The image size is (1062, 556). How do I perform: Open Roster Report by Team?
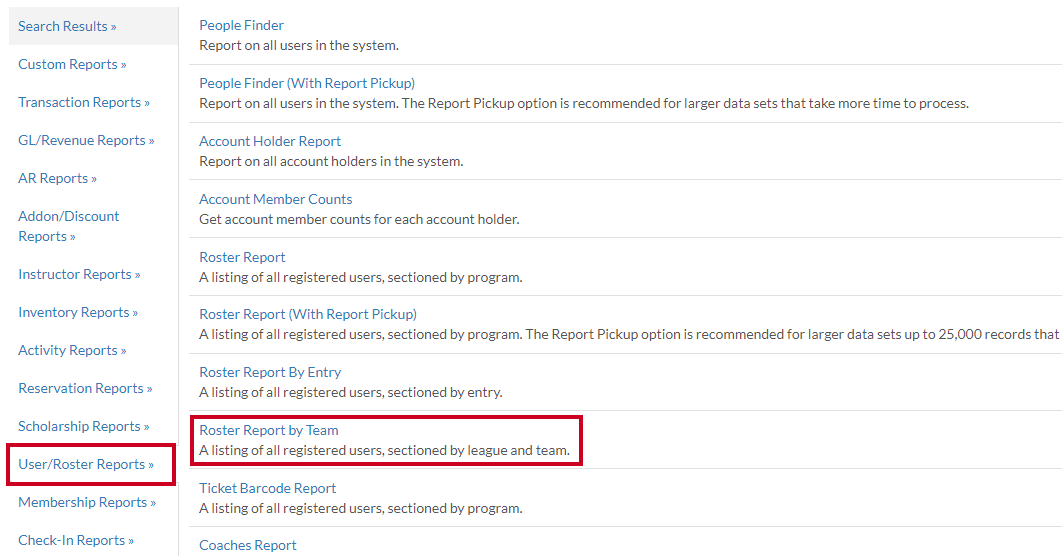point(268,430)
